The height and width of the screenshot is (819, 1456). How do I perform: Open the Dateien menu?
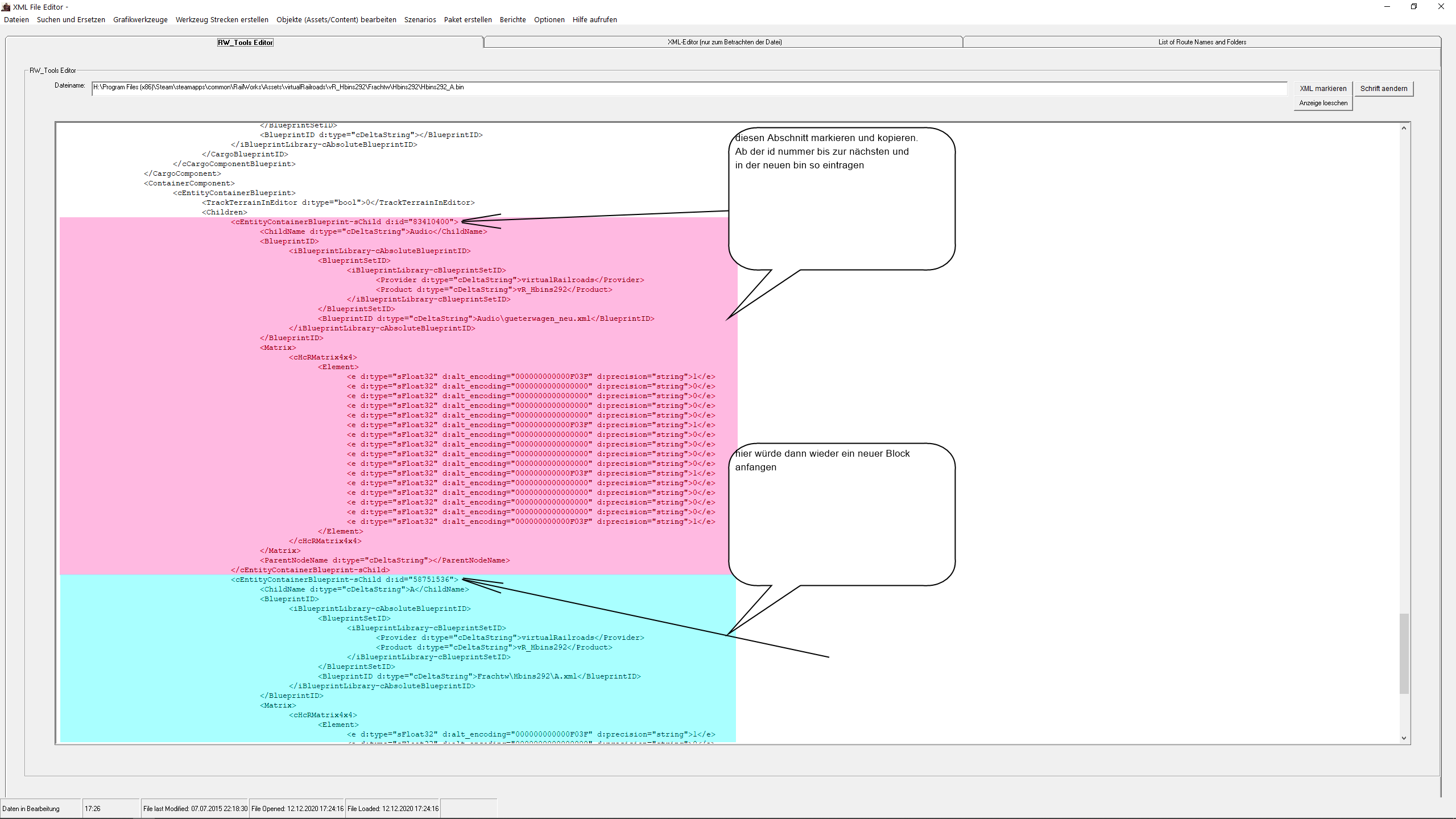point(16,19)
